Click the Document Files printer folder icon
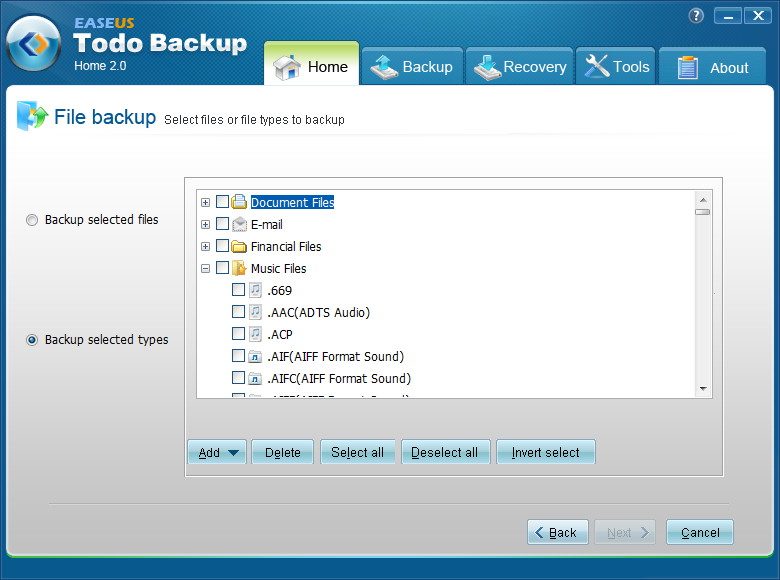 pyautogui.click(x=239, y=201)
